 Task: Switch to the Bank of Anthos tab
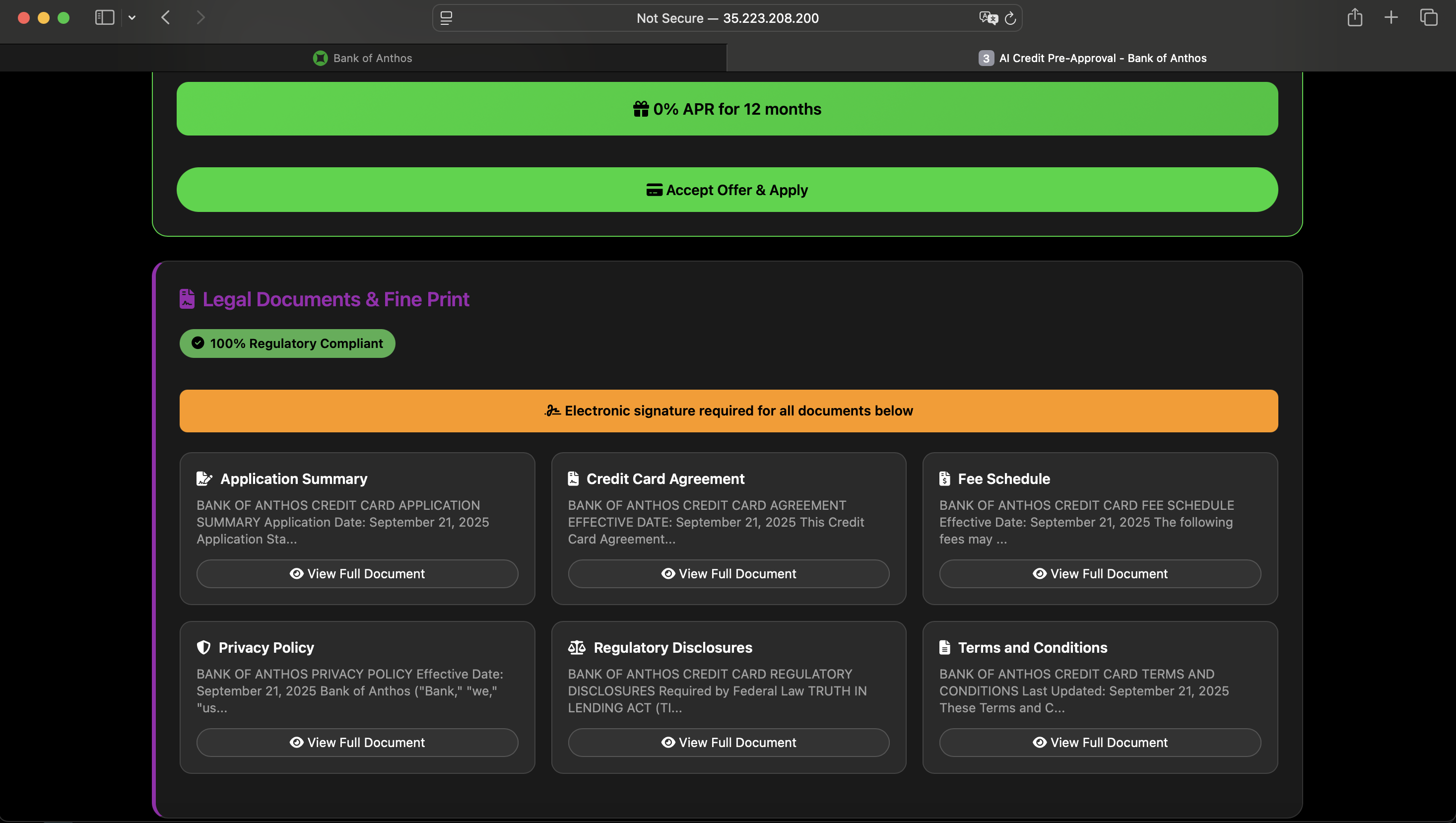[363, 58]
